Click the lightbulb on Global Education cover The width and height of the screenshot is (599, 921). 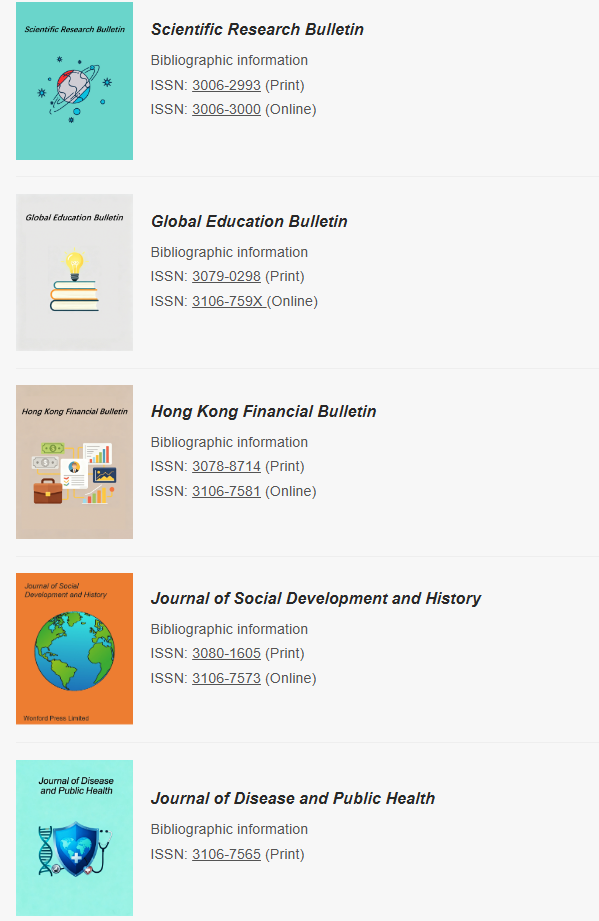[x=75, y=265]
